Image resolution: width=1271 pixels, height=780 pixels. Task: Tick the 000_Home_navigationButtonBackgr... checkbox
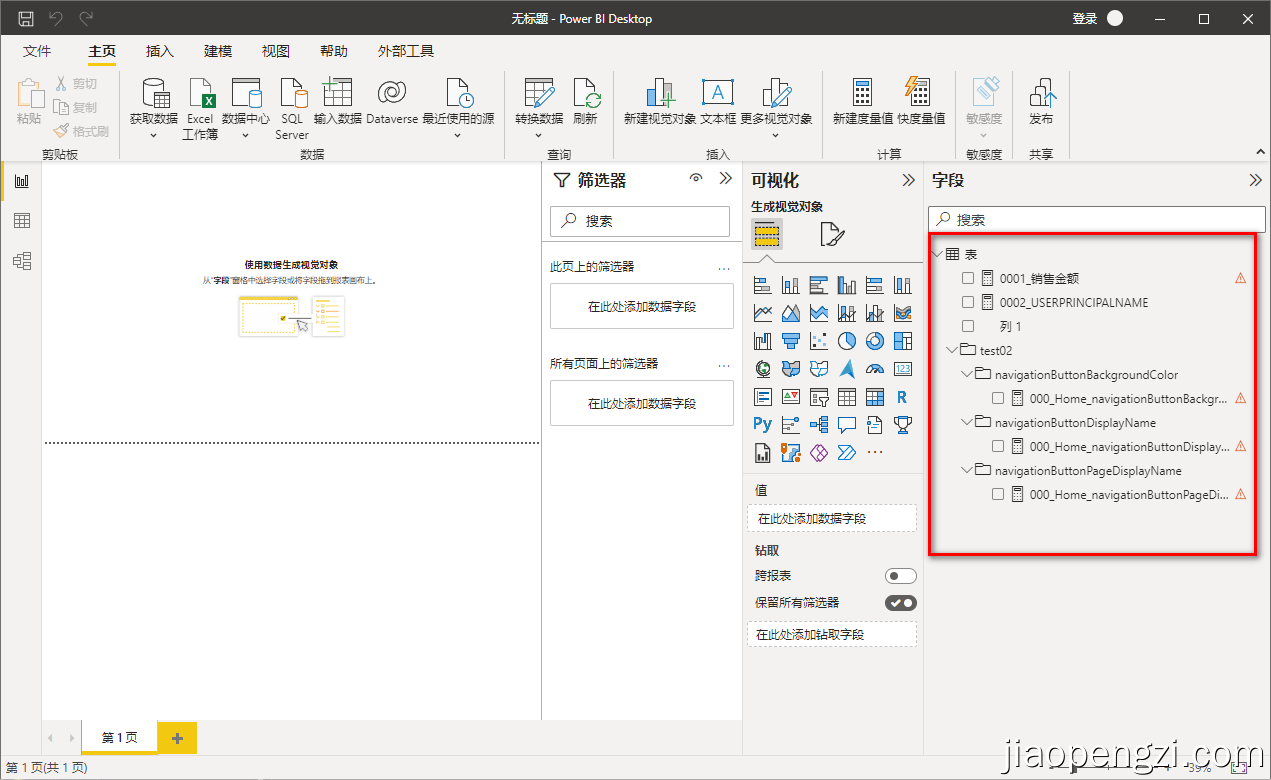[998, 398]
